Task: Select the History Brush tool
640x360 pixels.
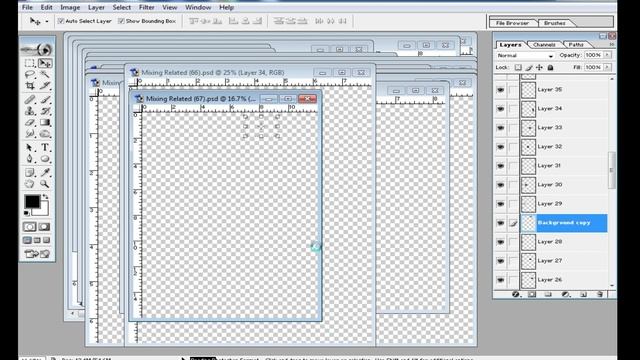Action: point(45,111)
